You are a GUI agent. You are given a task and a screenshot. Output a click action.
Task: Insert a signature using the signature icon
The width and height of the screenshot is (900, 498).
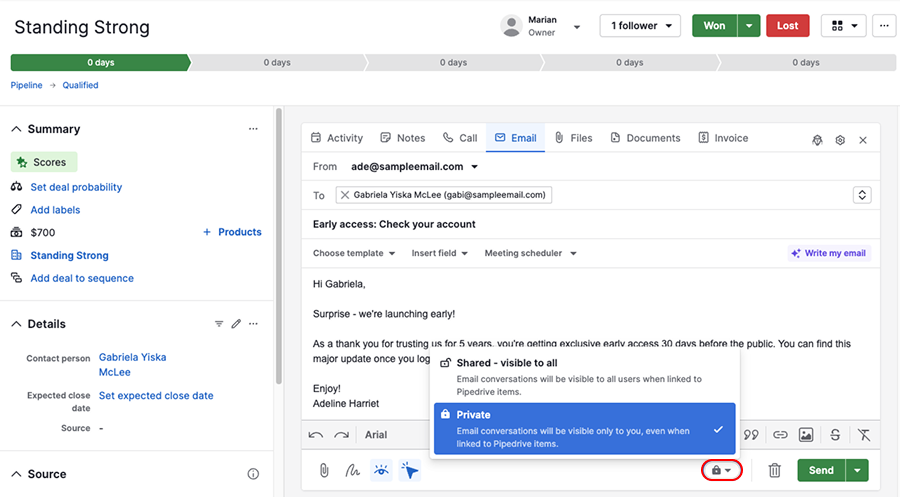[x=352, y=470]
